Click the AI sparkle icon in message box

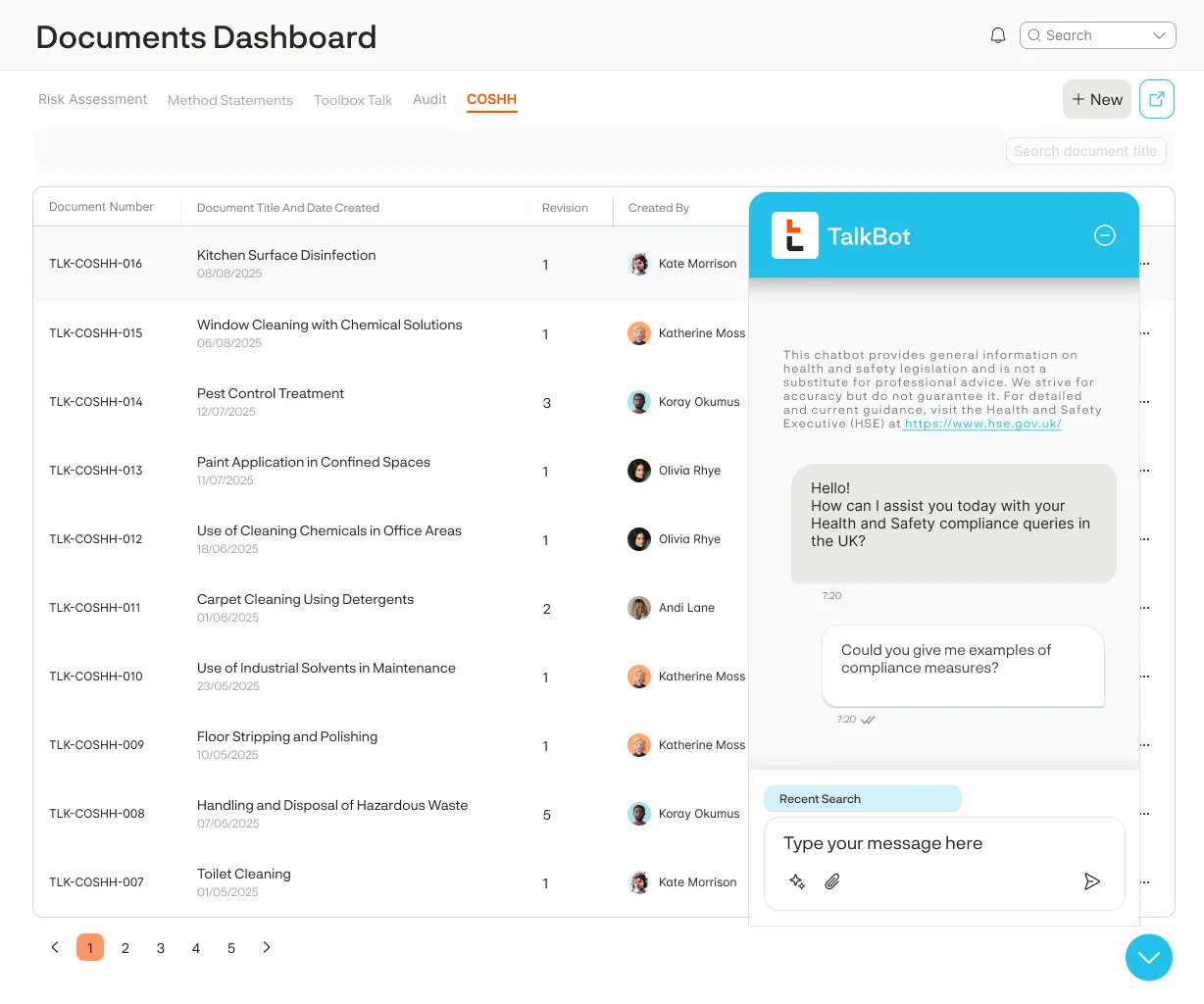pyautogui.click(x=797, y=881)
